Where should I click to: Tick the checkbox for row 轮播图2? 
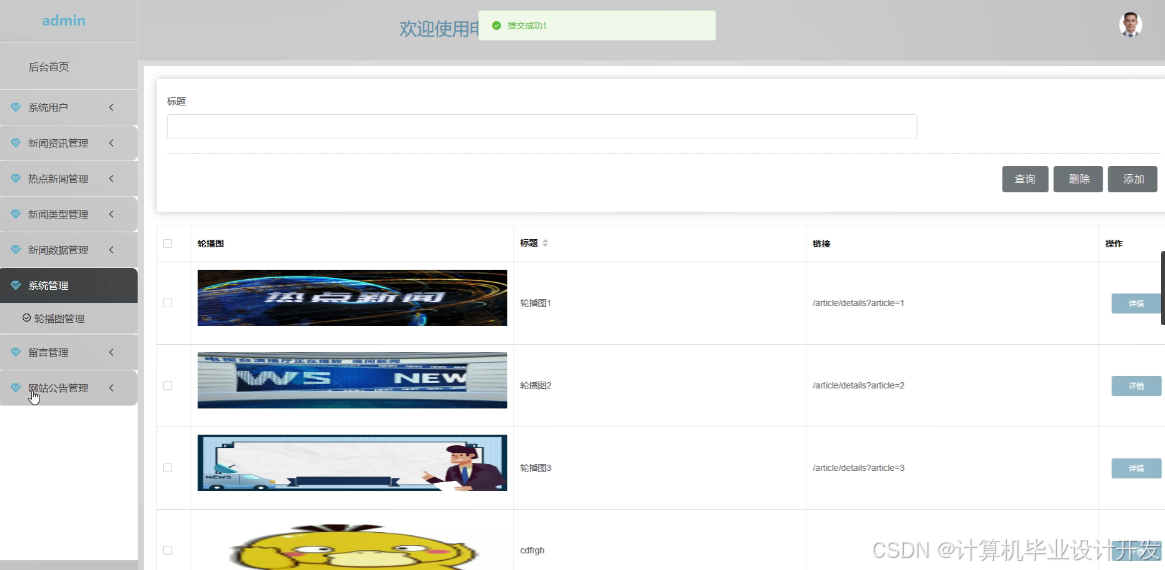point(167,386)
